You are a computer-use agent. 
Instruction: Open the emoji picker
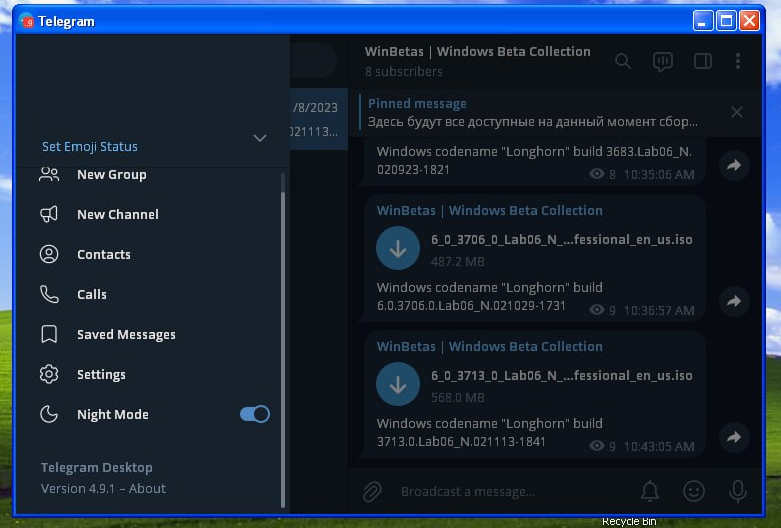click(x=693, y=491)
